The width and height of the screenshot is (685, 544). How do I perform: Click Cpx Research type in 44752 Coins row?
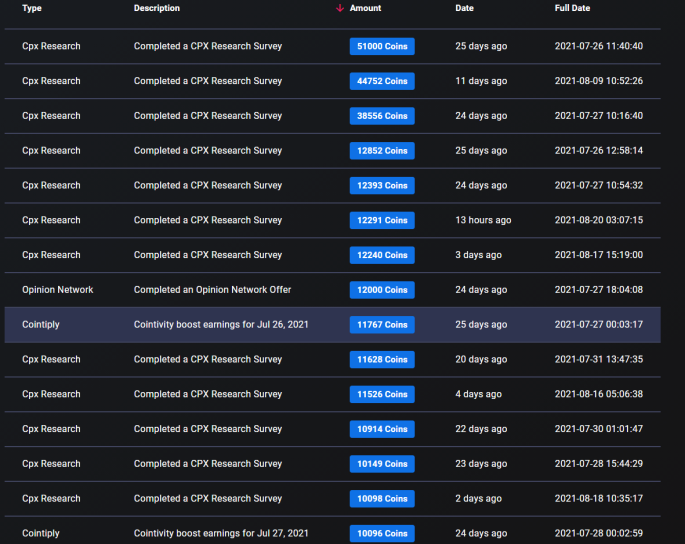51,81
